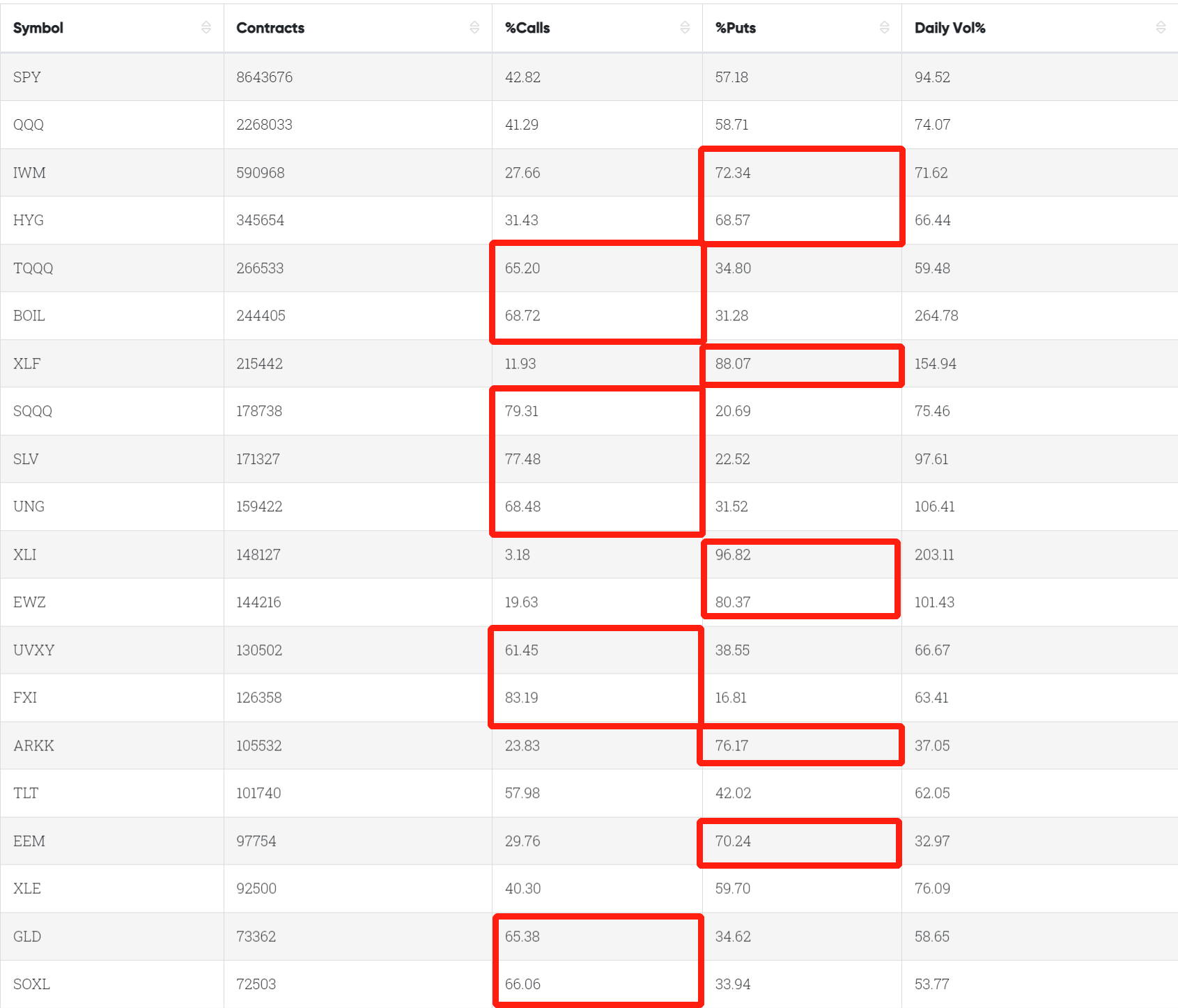Click the sort icon in Daily Vol% column
This screenshot has height=1008, width=1178.
(1160, 27)
